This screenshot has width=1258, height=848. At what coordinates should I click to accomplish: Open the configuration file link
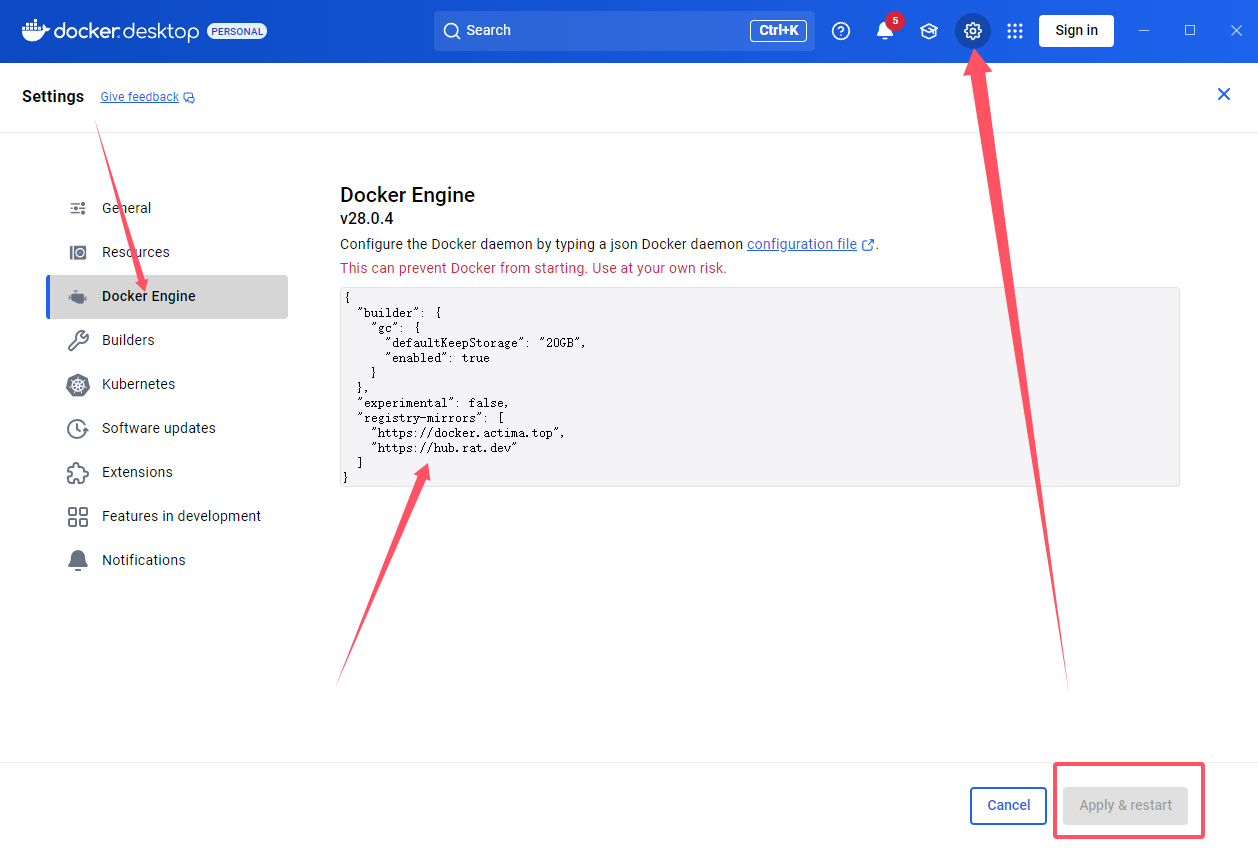click(802, 244)
